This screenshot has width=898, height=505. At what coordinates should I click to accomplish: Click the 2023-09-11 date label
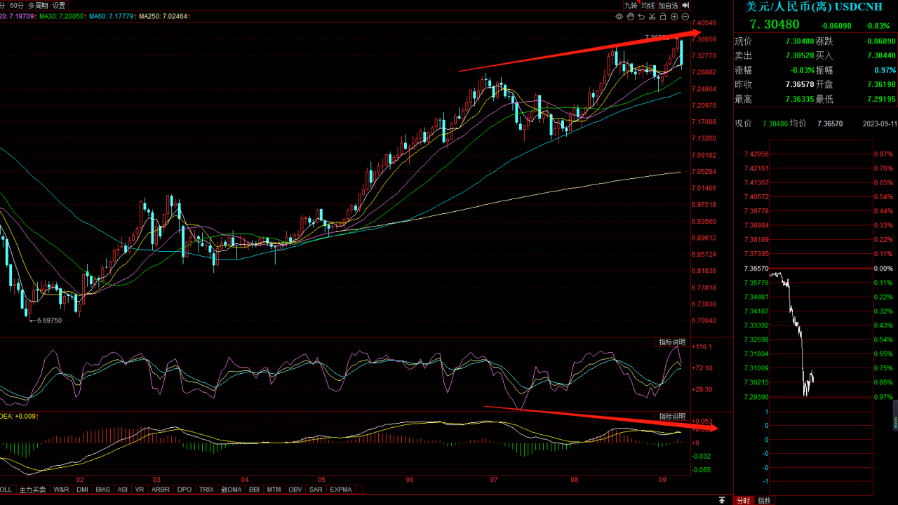[x=880, y=124]
